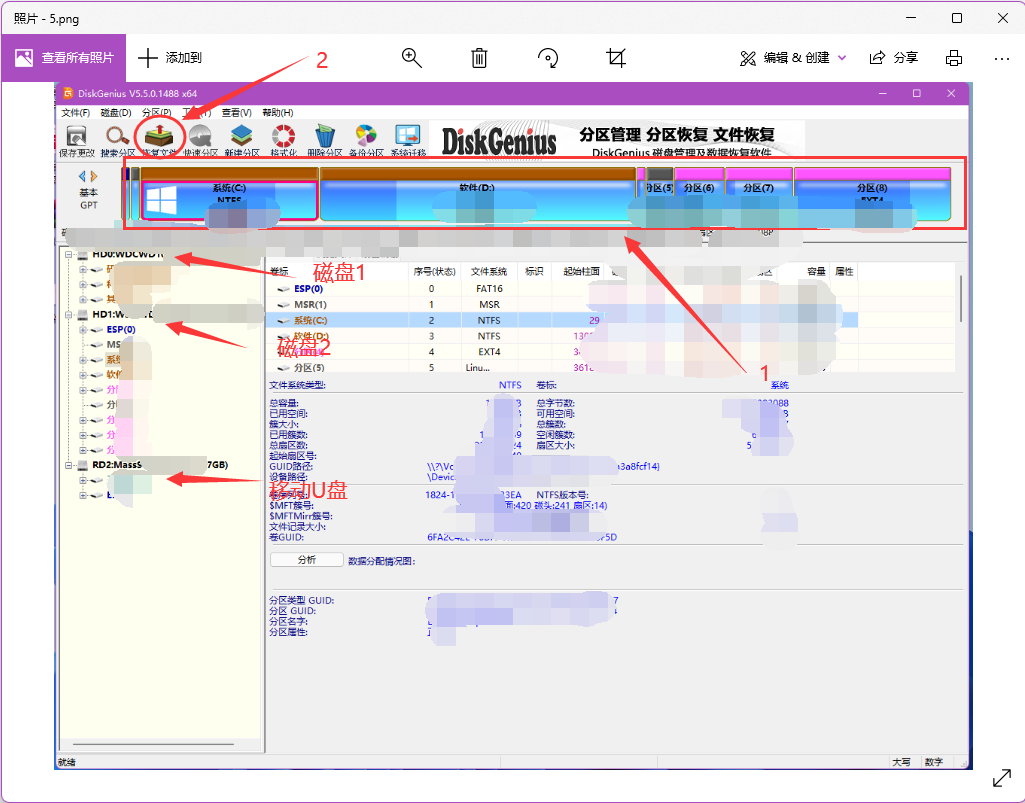Viewport: 1025px width, 803px height.
Task: Click the 文件系统 column header
Action: 489,271
